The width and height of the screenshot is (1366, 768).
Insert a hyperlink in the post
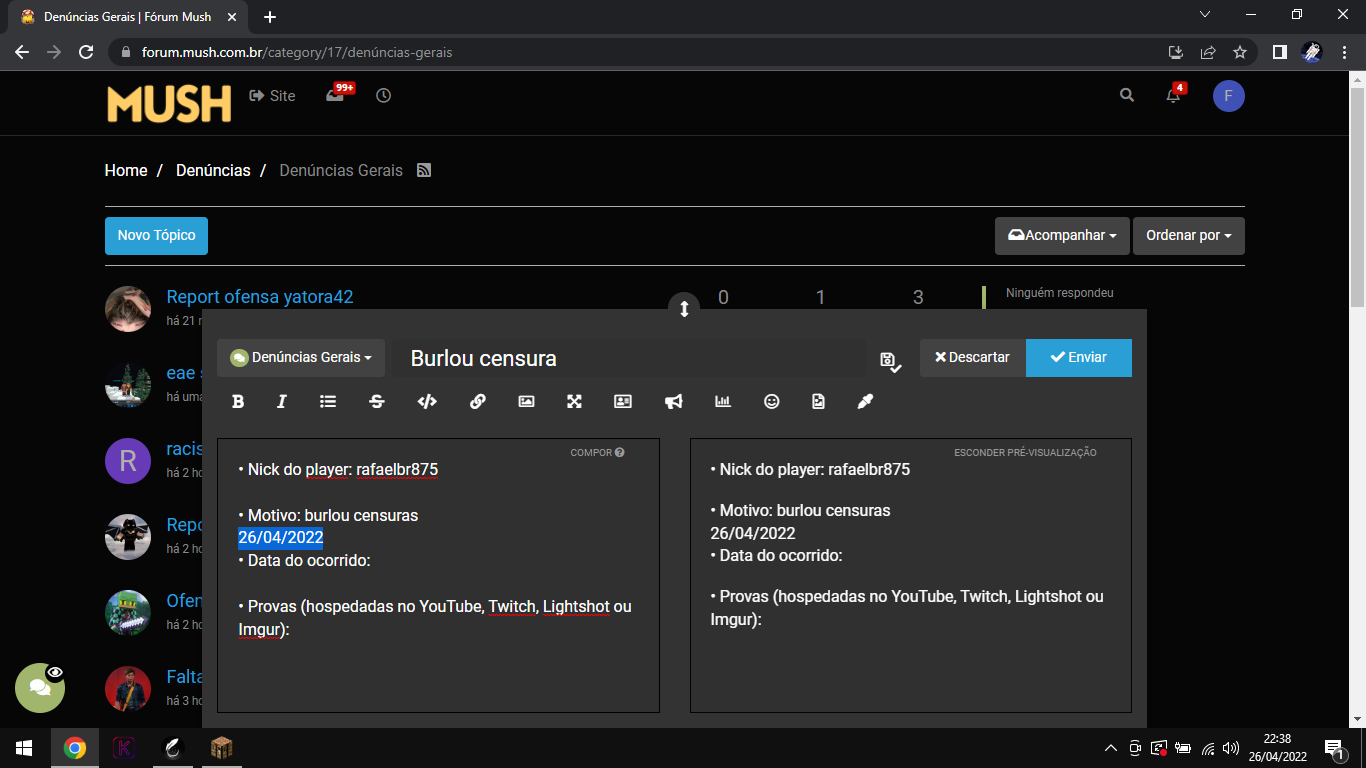click(478, 401)
